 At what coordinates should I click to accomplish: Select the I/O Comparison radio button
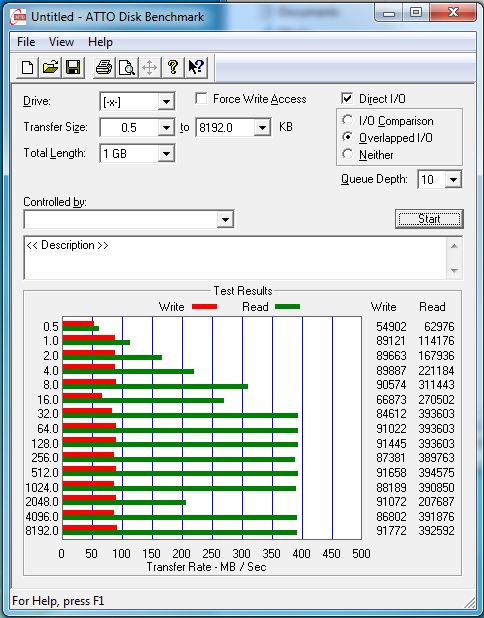click(x=348, y=120)
